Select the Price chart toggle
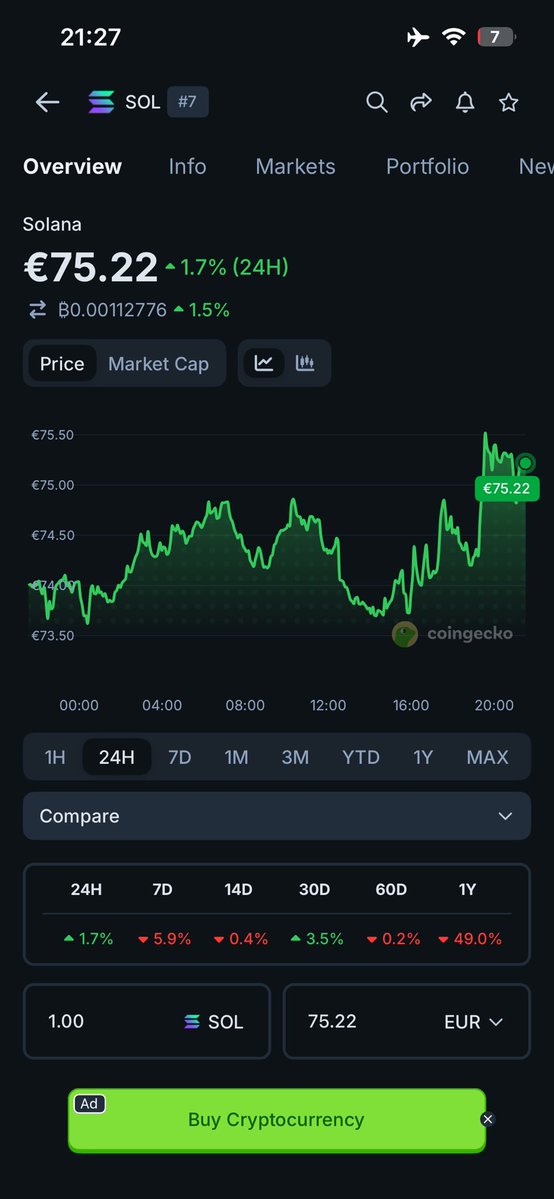Image resolution: width=554 pixels, height=1199 pixels. [x=62, y=364]
